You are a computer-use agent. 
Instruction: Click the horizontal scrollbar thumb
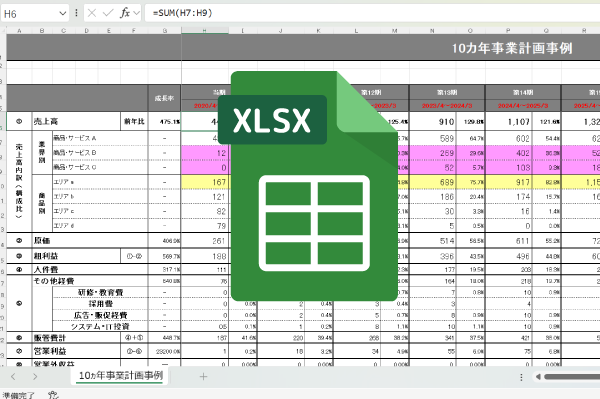click(x=572, y=377)
